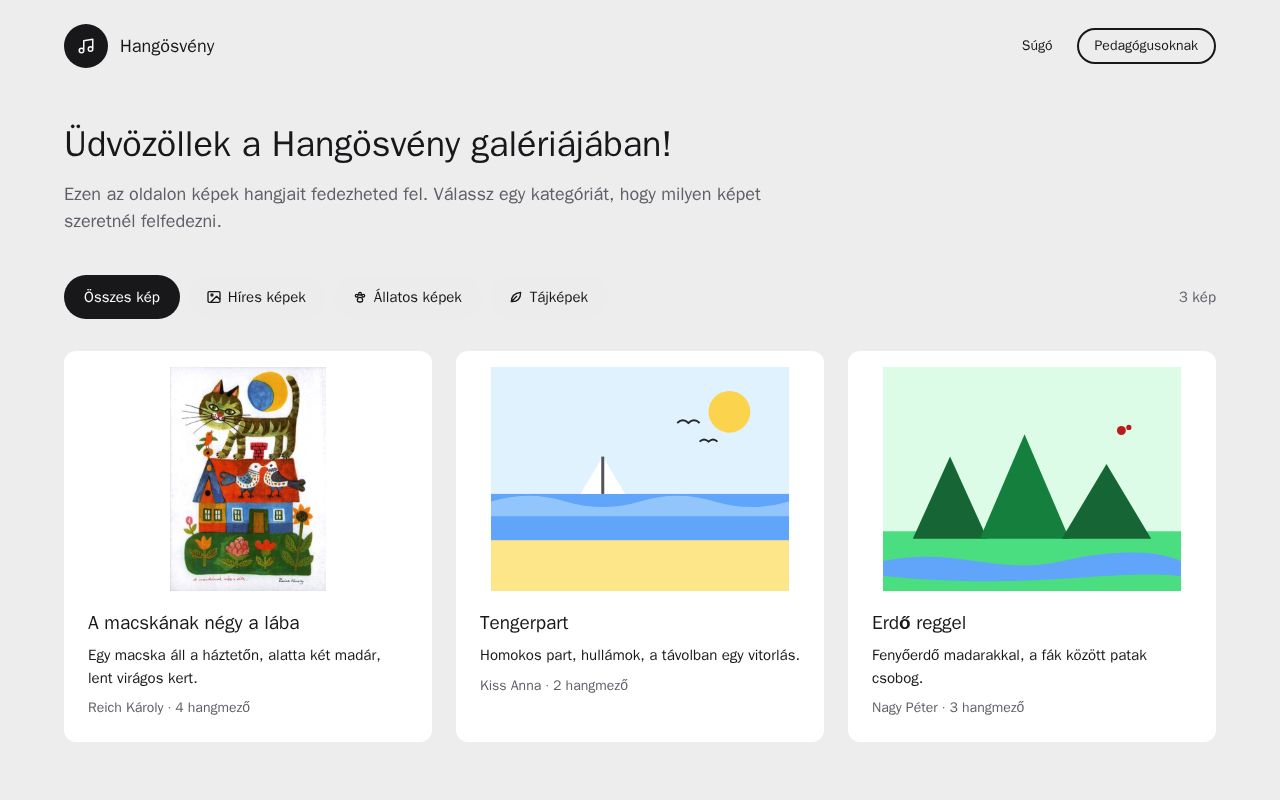Image resolution: width=1280 pixels, height=800 pixels.
Task: Click the description starting Egy macska áll
Action: (x=235, y=667)
